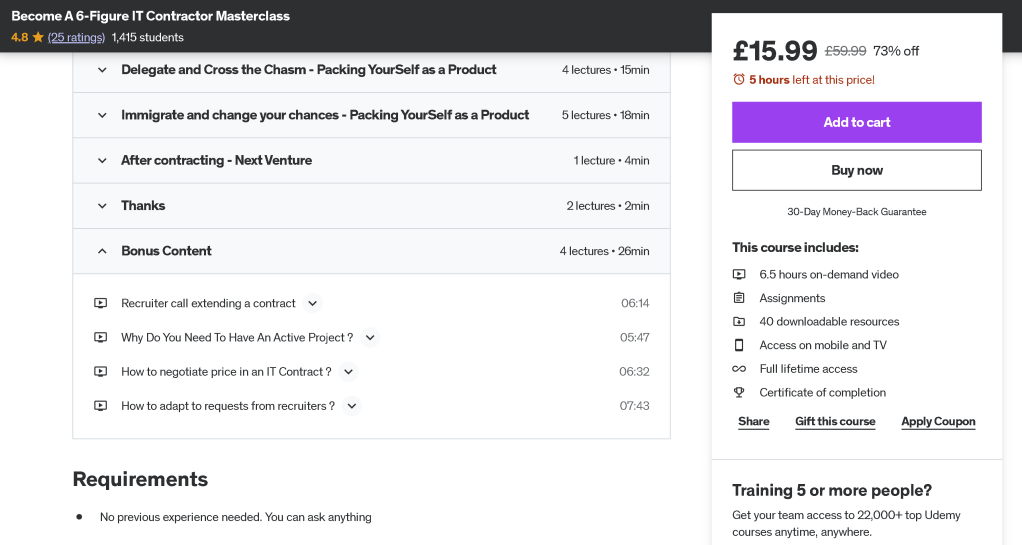
Task: Click the star rating icon in the header
Action: coord(38,37)
